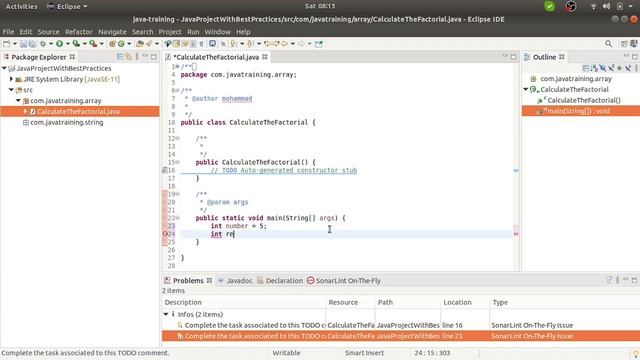Open the Source menu
The height and width of the screenshot is (360, 640).
click(49, 31)
